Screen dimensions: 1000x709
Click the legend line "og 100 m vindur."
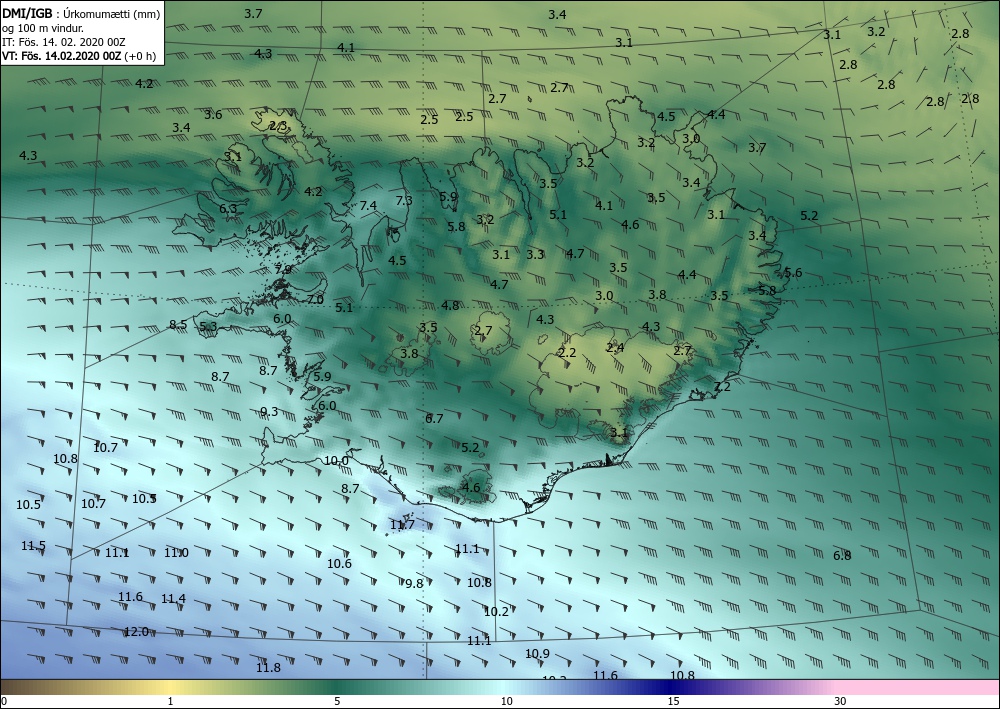pyautogui.click(x=43, y=28)
